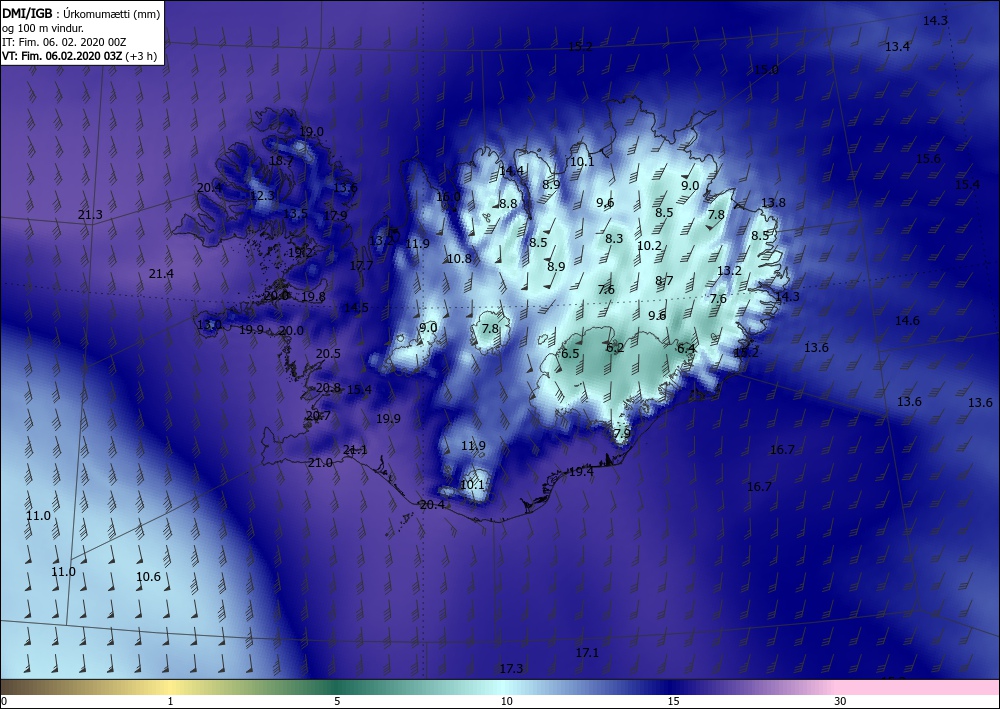
Task: Click the 19.8 value label
Action: tap(313, 296)
